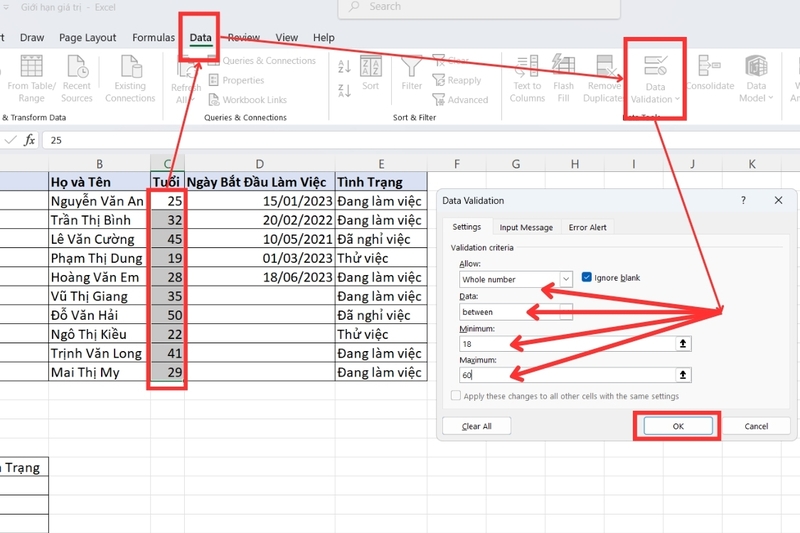Open Workbook Links
The width and height of the screenshot is (800, 533).
pos(248,99)
